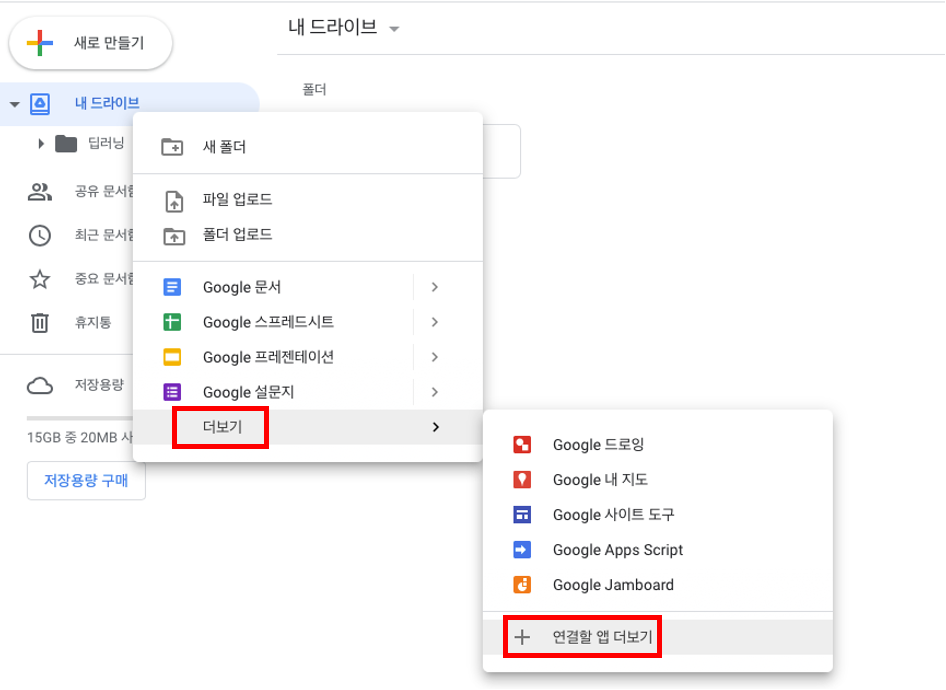Click the 휴지통 trash icon

(40, 323)
